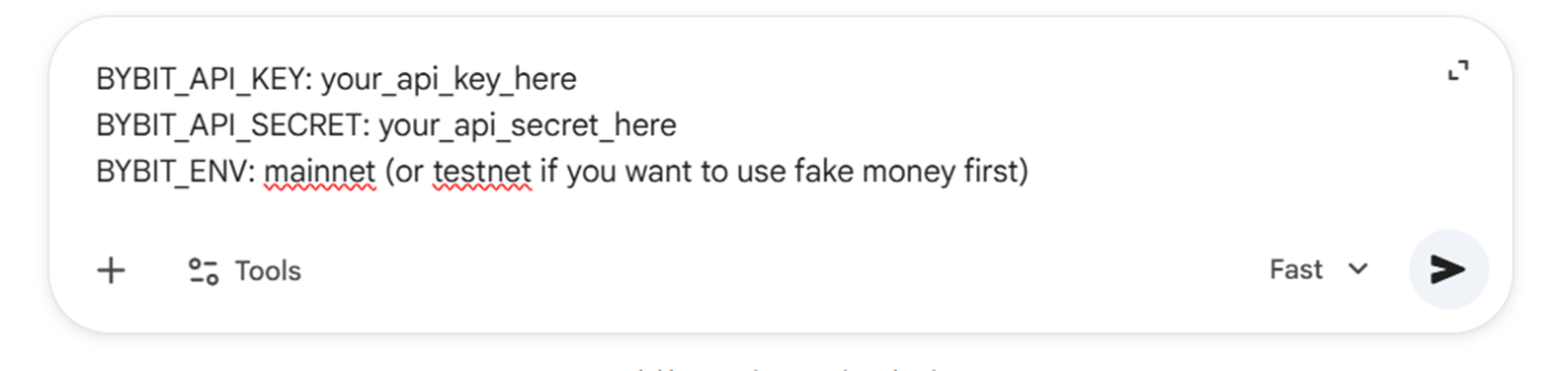Place cursor in the BYBIT_API_KEY label
Screen dimensions: 1568x371
pyautogui.click(x=204, y=79)
